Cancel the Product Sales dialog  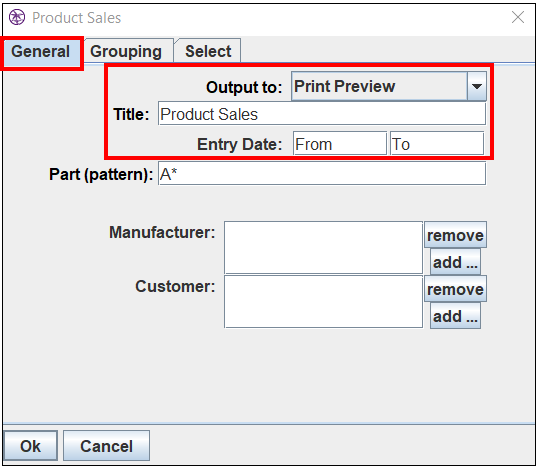pyautogui.click(x=106, y=446)
